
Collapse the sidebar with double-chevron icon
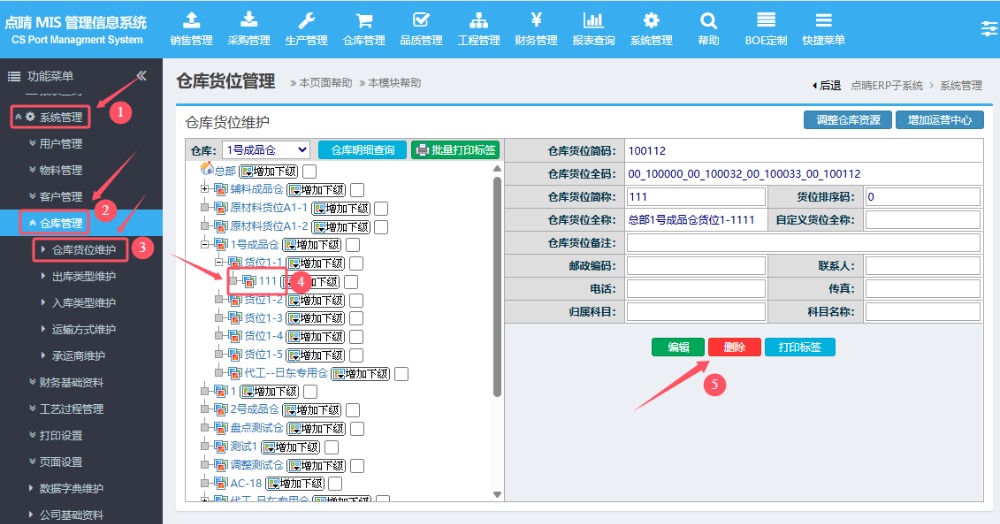click(141, 76)
